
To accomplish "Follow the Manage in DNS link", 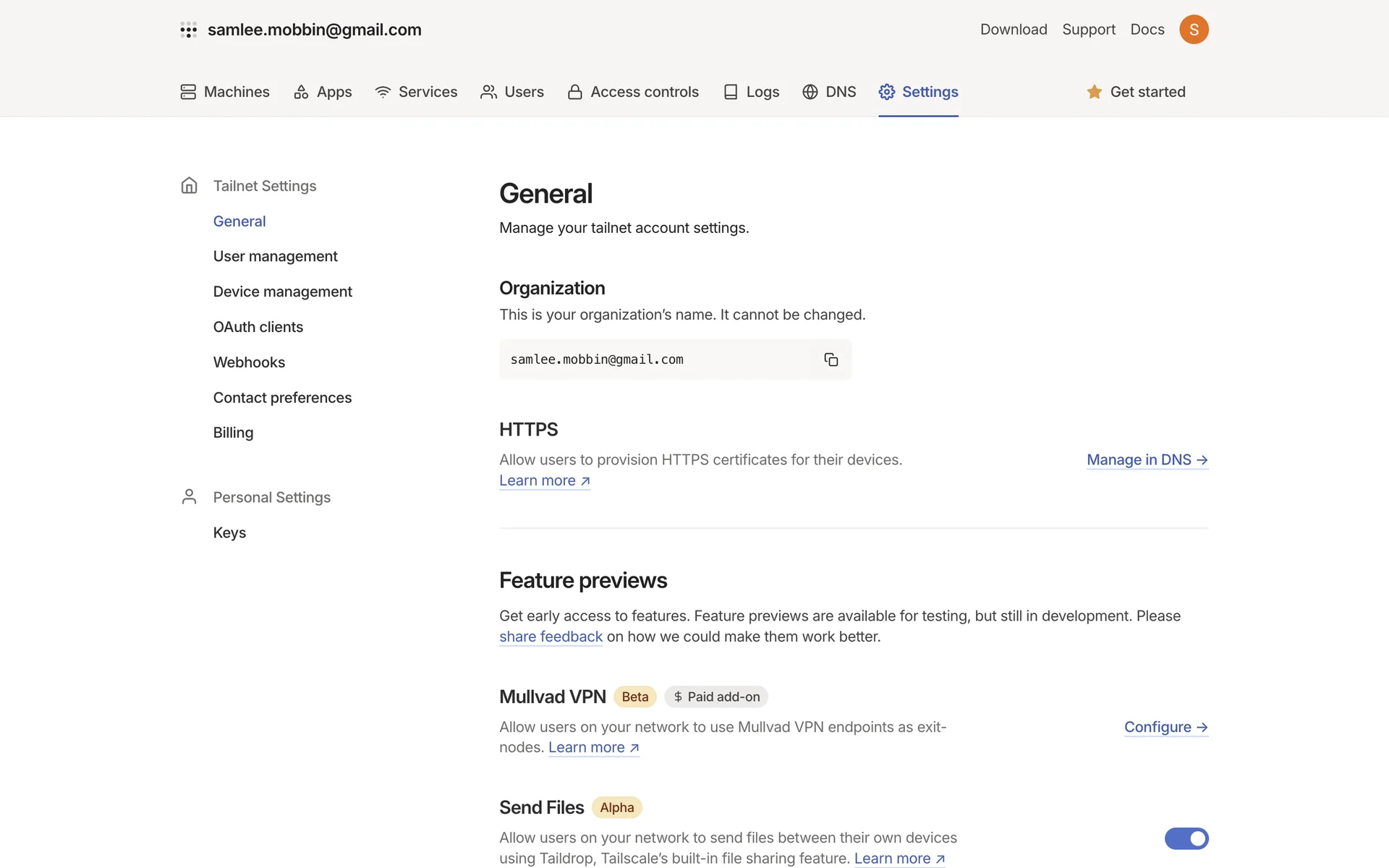I will pyautogui.click(x=1147, y=460).
